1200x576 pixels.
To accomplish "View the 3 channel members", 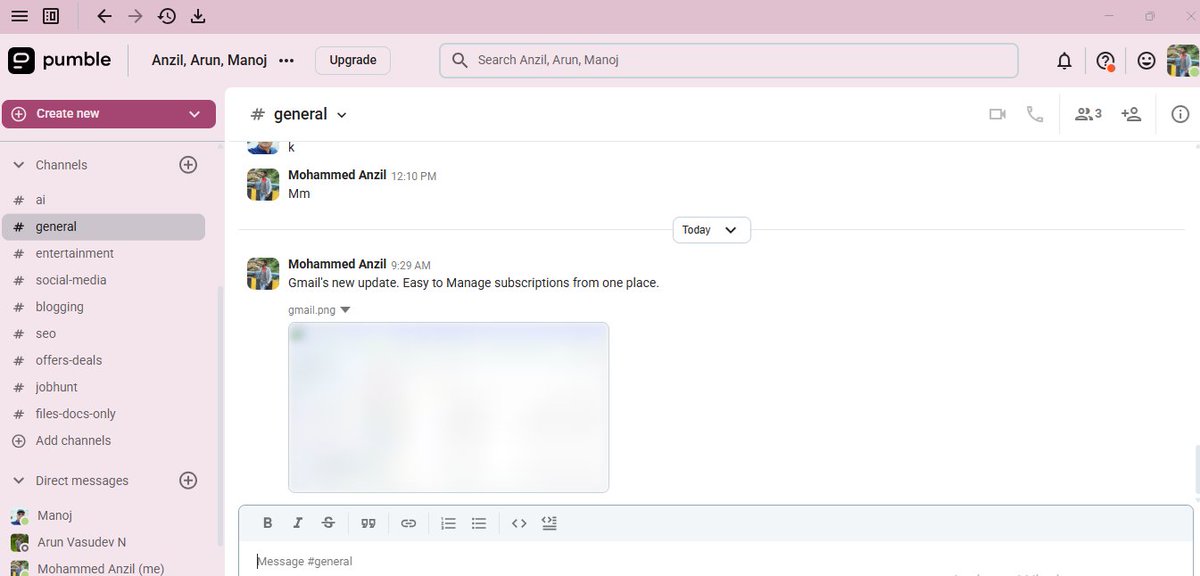I will 1088,114.
